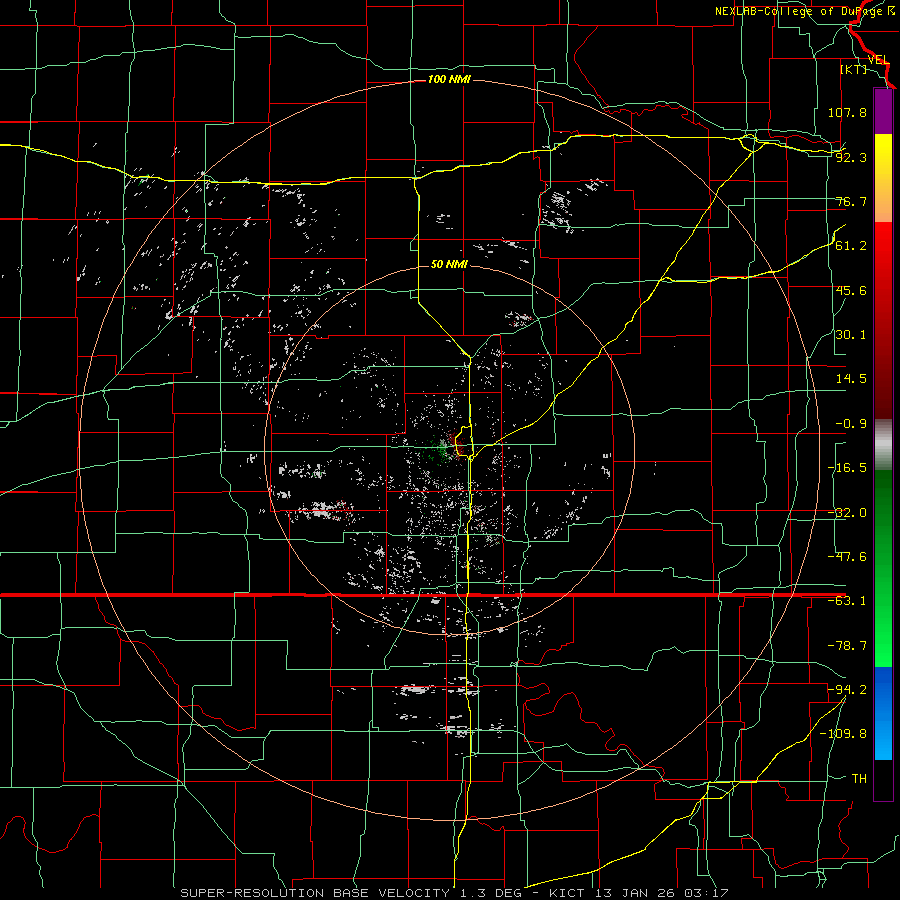Click the 45.6 velocity scale value

pos(851,290)
